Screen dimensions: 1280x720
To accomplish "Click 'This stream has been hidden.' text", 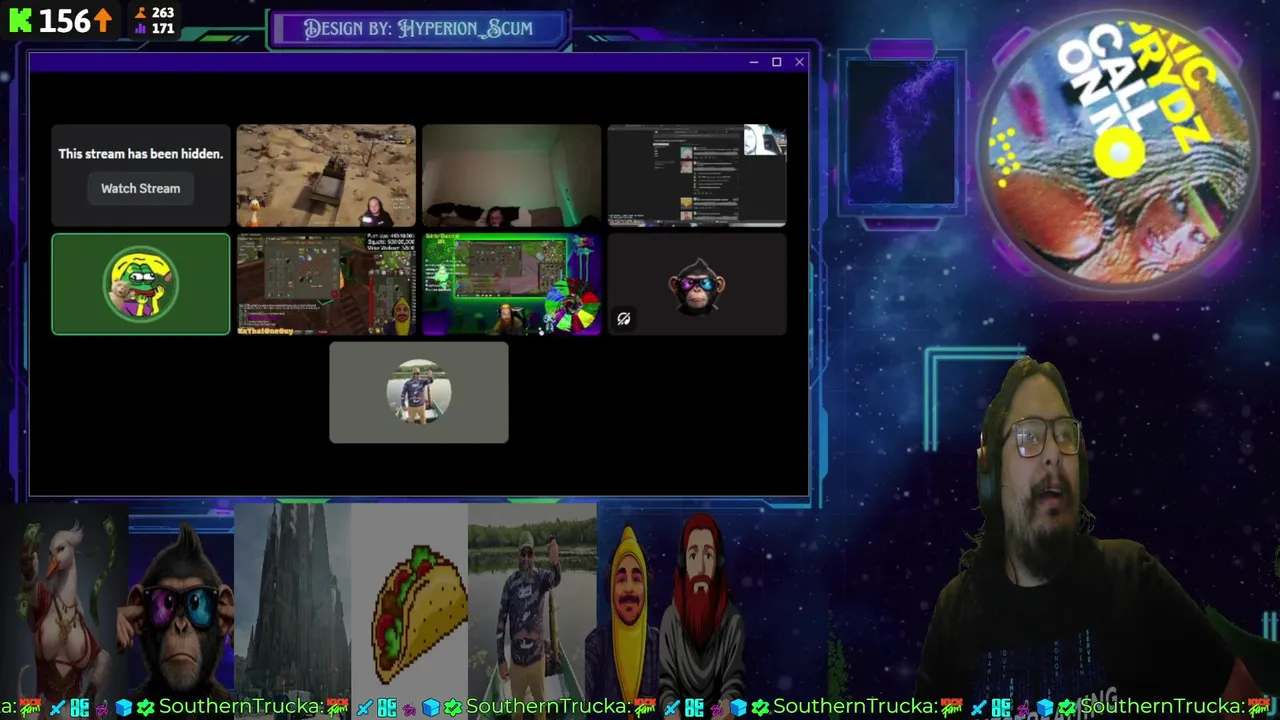I will [x=141, y=154].
